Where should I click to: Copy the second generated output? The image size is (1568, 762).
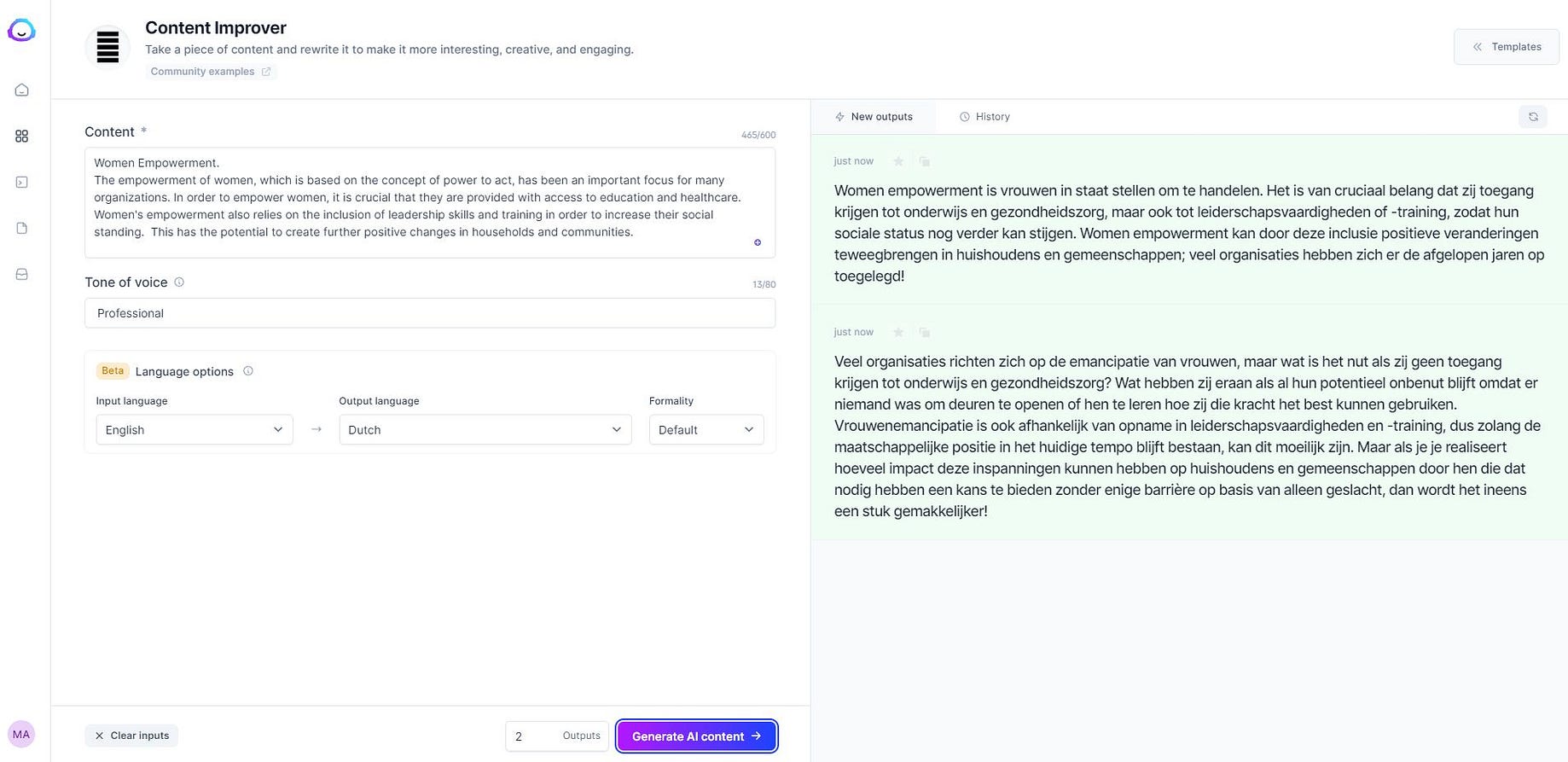[x=924, y=332]
